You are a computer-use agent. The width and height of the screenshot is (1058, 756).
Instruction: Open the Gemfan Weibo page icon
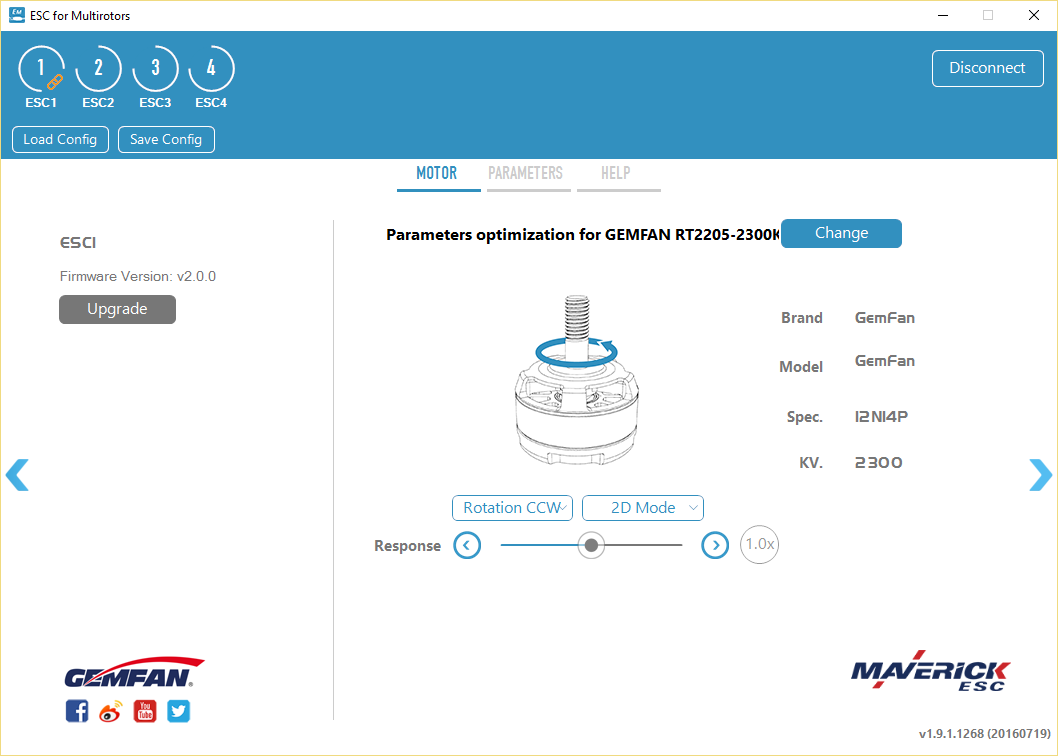click(x=111, y=711)
